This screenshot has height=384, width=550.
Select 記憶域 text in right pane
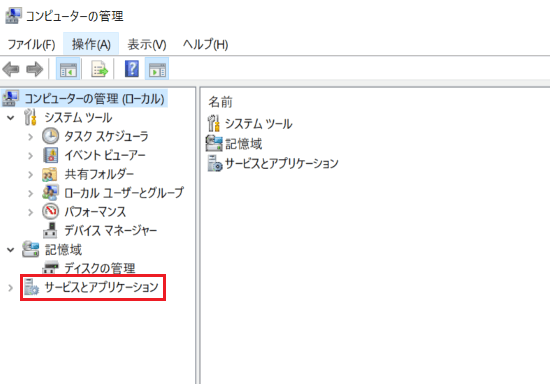(243, 144)
